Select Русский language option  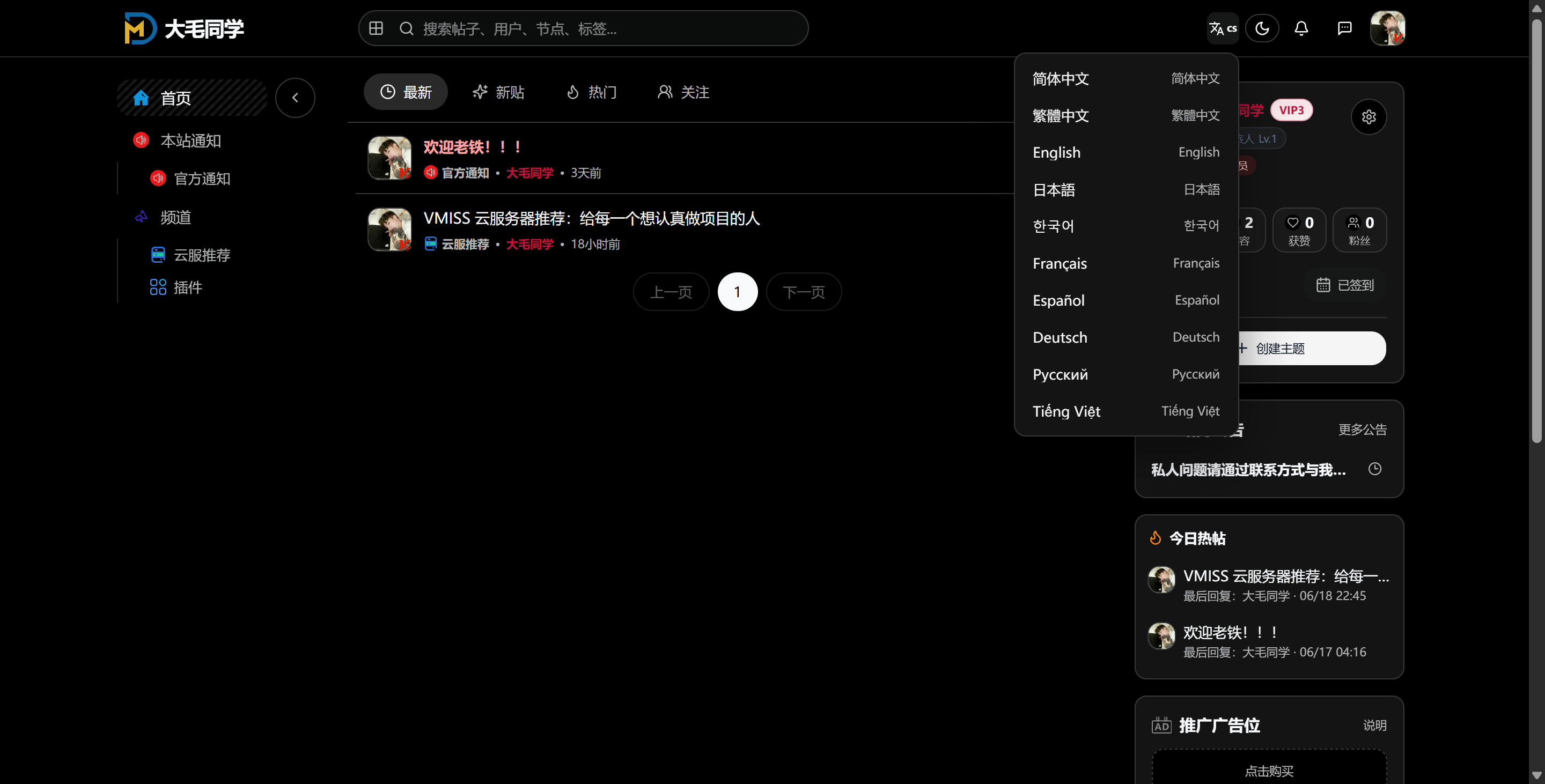1126,375
